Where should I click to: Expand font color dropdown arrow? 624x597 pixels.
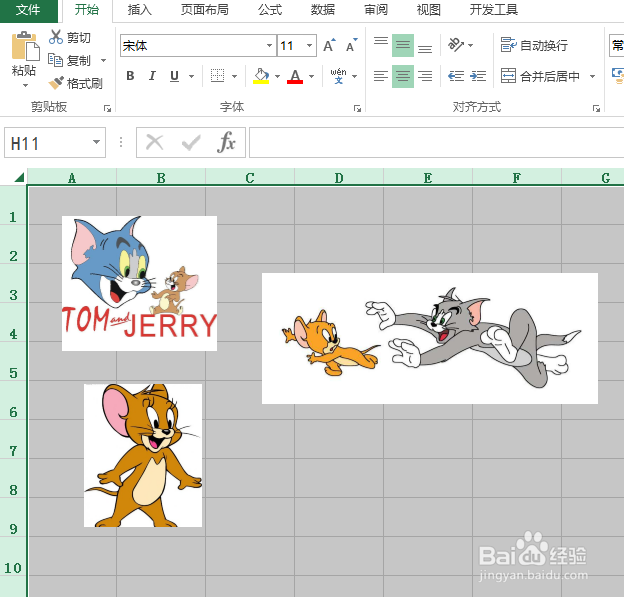tap(312, 76)
